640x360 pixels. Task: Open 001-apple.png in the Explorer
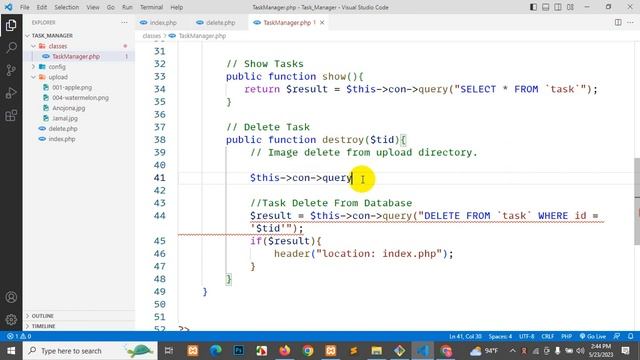pos(72,87)
